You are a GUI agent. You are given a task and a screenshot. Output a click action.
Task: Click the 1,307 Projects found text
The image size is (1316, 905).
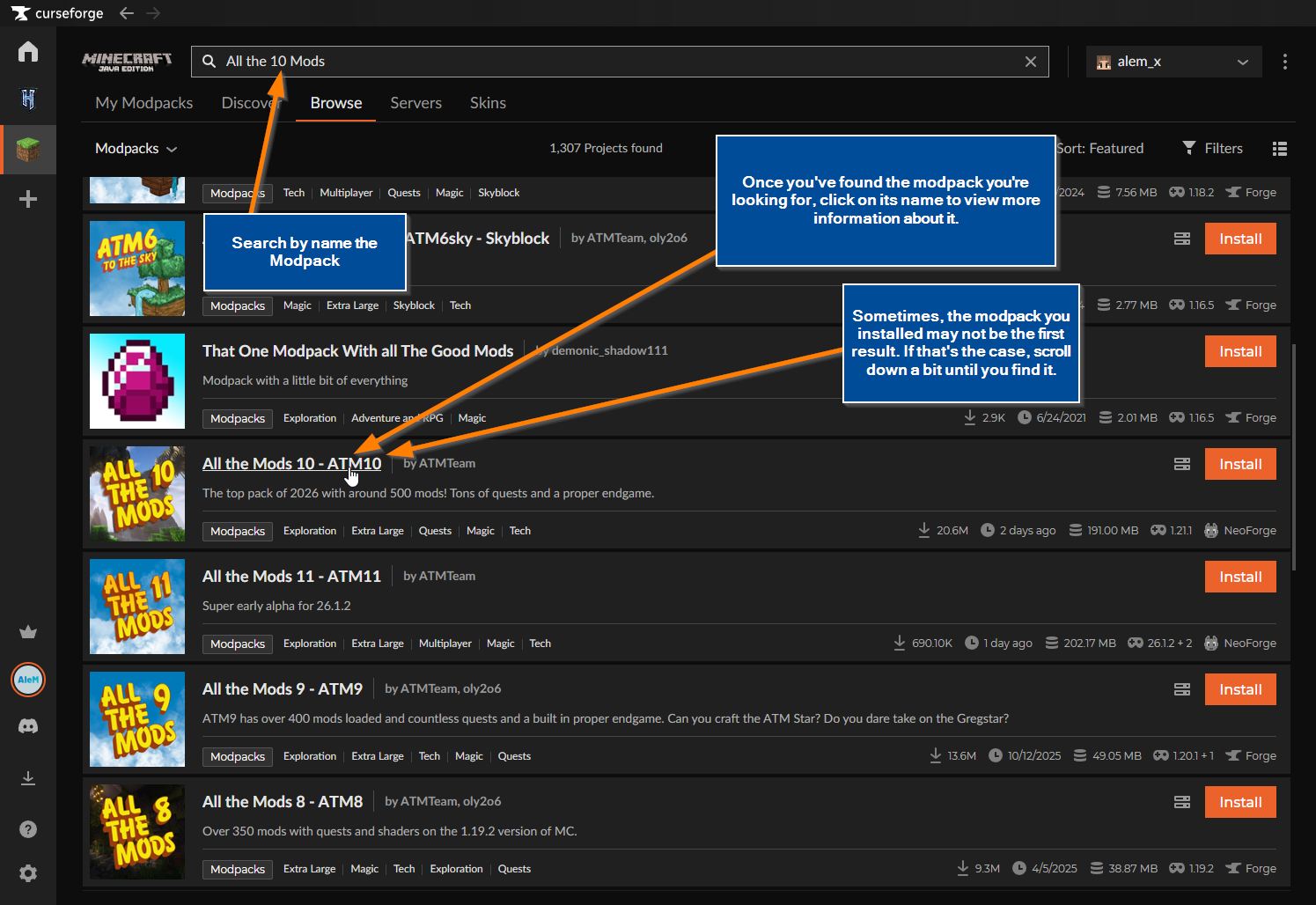606,148
